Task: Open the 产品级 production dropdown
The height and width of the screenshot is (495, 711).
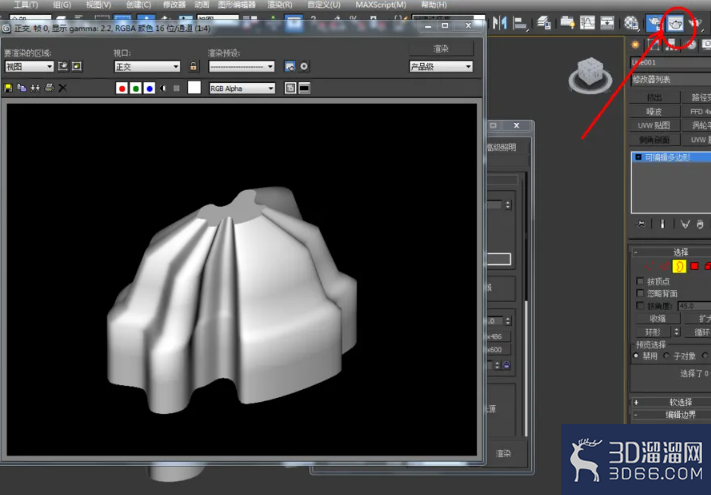Action: tap(441, 67)
